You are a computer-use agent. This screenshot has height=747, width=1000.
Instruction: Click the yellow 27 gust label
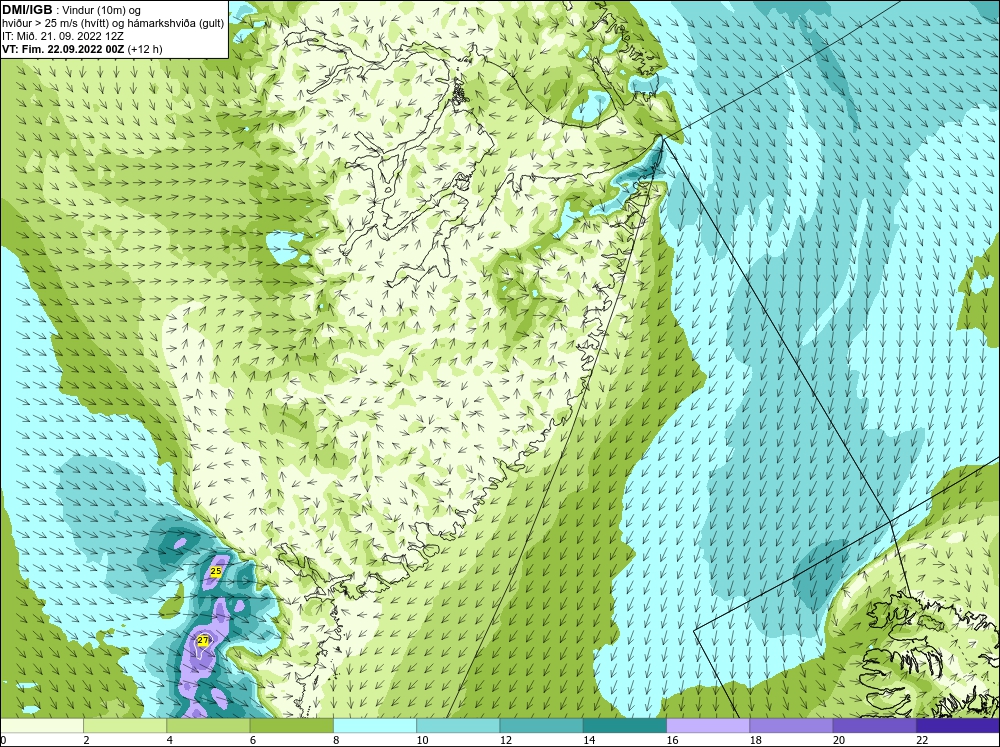(x=203, y=640)
